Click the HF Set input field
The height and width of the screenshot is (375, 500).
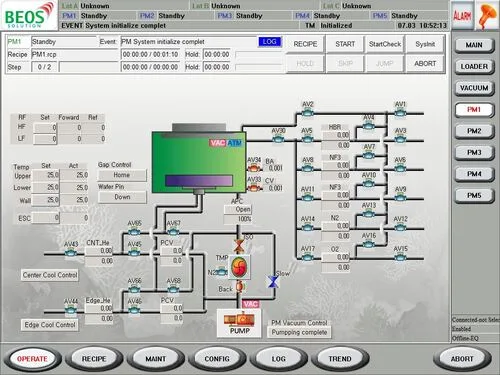point(45,128)
